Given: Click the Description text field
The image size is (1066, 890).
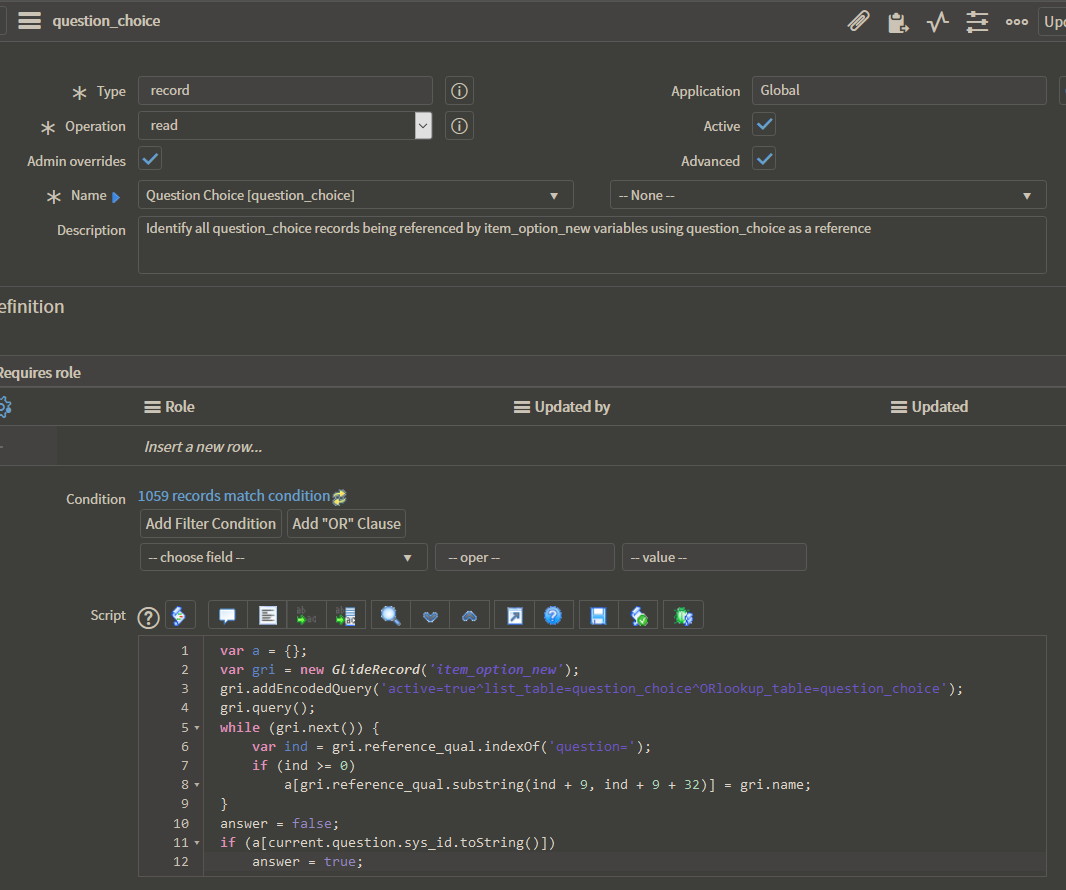Looking at the screenshot, I should [x=591, y=245].
